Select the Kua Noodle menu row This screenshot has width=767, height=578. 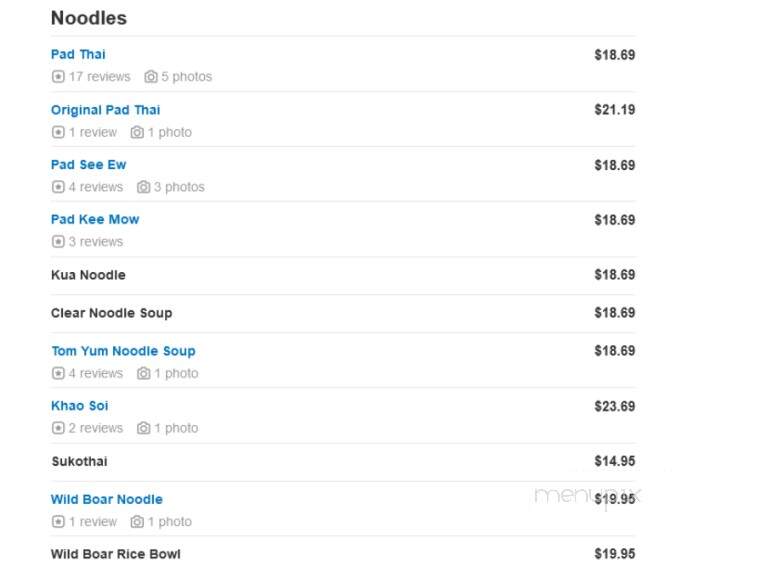(343, 275)
